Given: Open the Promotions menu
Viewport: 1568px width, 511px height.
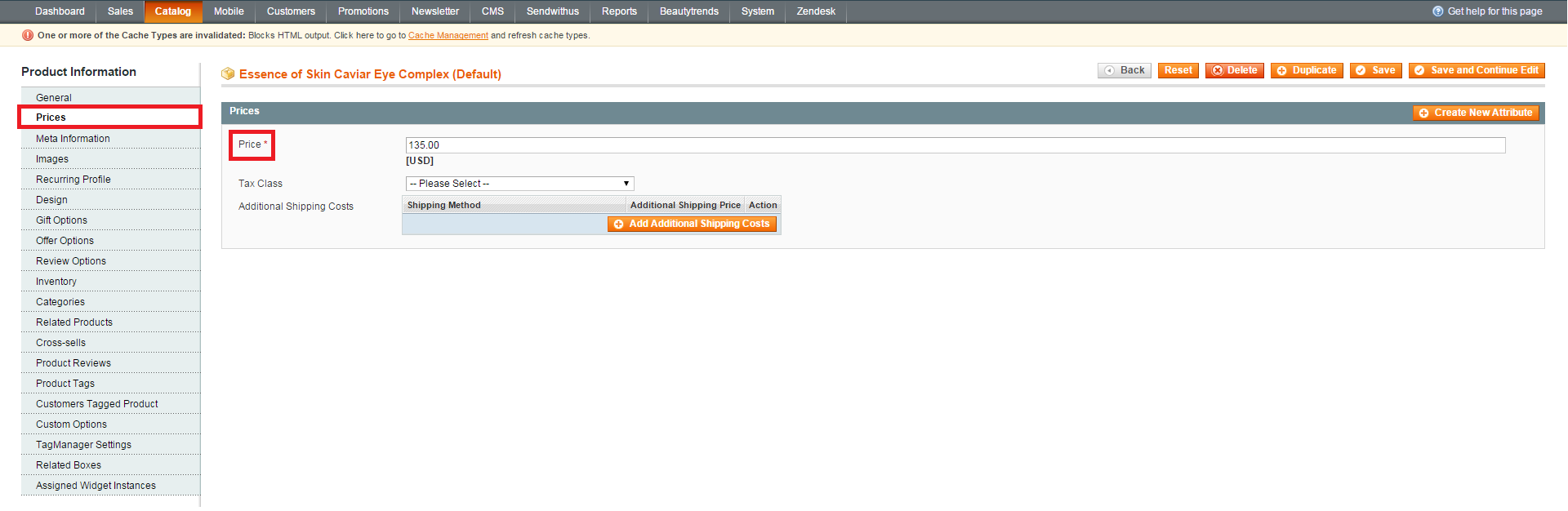Looking at the screenshot, I should [x=363, y=11].
